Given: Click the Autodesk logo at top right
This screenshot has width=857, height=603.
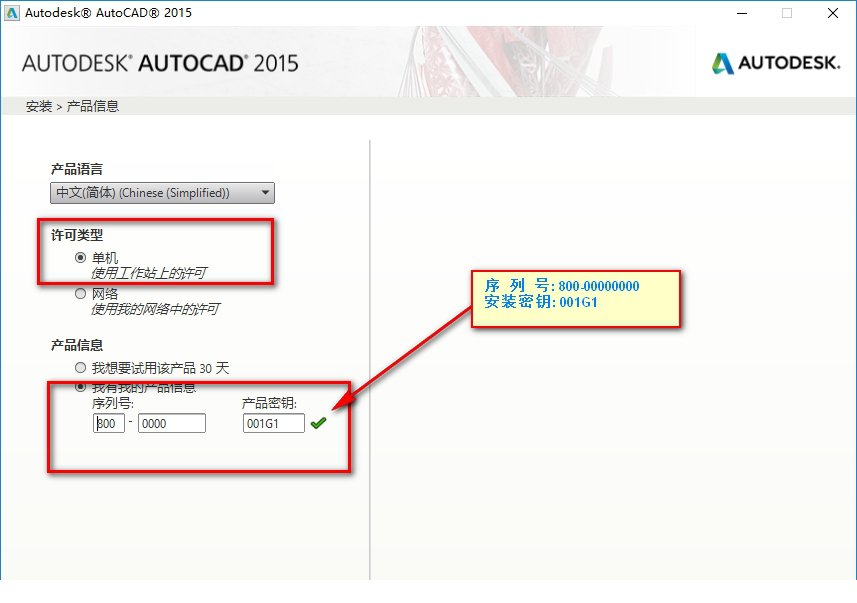Looking at the screenshot, I should [x=776, y=63].
